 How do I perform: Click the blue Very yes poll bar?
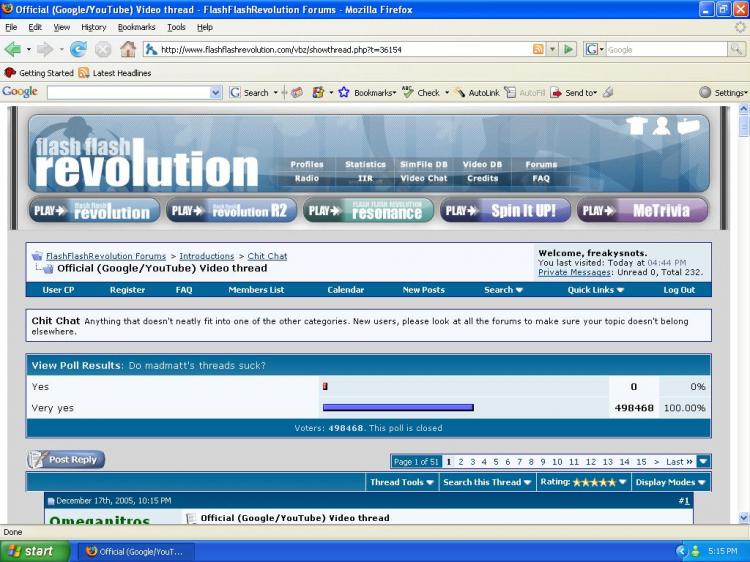(398, 408)
